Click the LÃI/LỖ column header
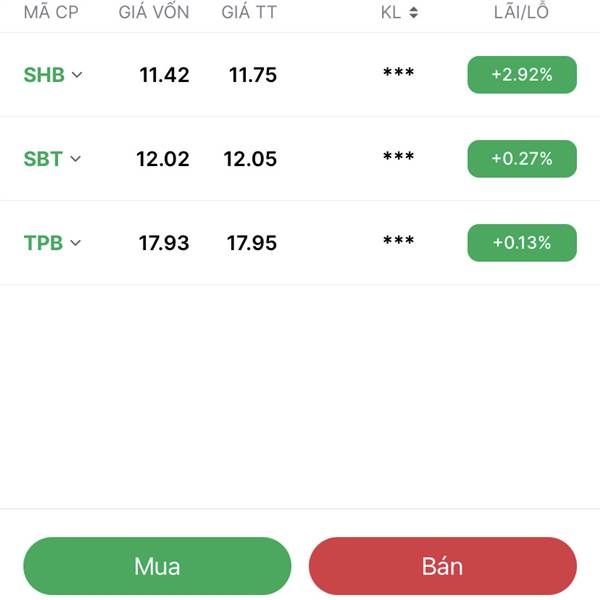The width and height of the screenshot is (600, 600). pyautogui.click(x=521, y=11)
